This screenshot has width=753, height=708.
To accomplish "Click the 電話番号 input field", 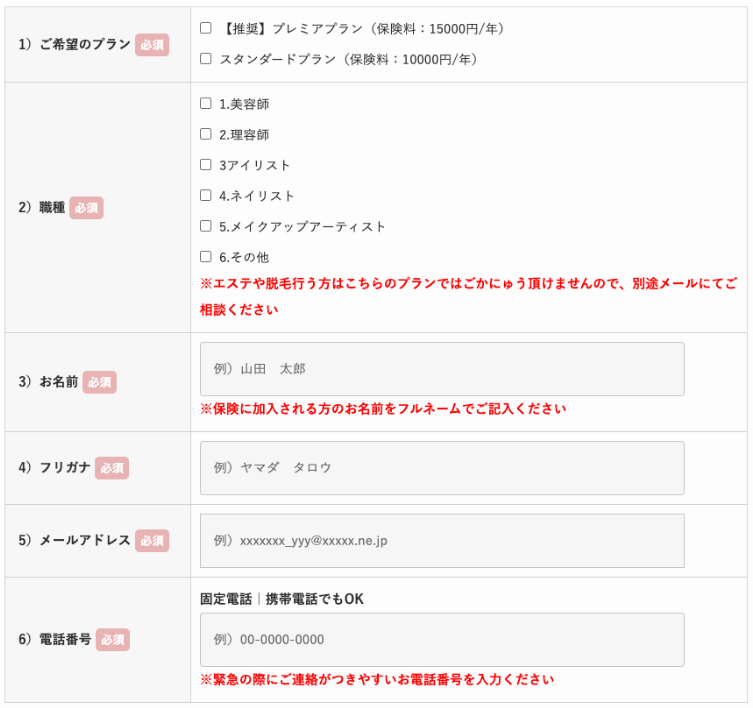I will click(442, 640).
